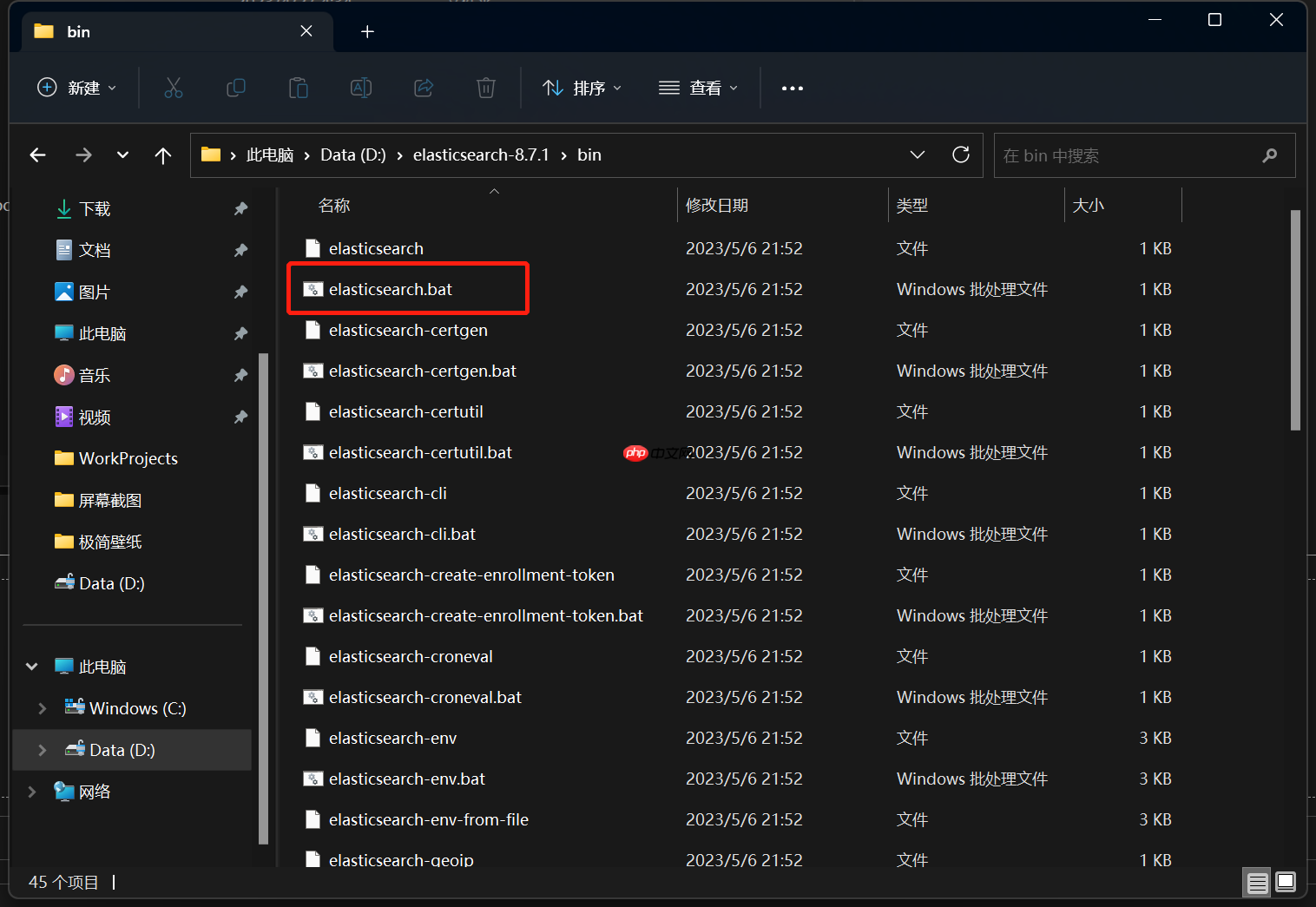Image resolution: width=1316 pixels, height=907 pixels.
Task: Unpin 下载 from quick access
Action: [x=240, y=208]
